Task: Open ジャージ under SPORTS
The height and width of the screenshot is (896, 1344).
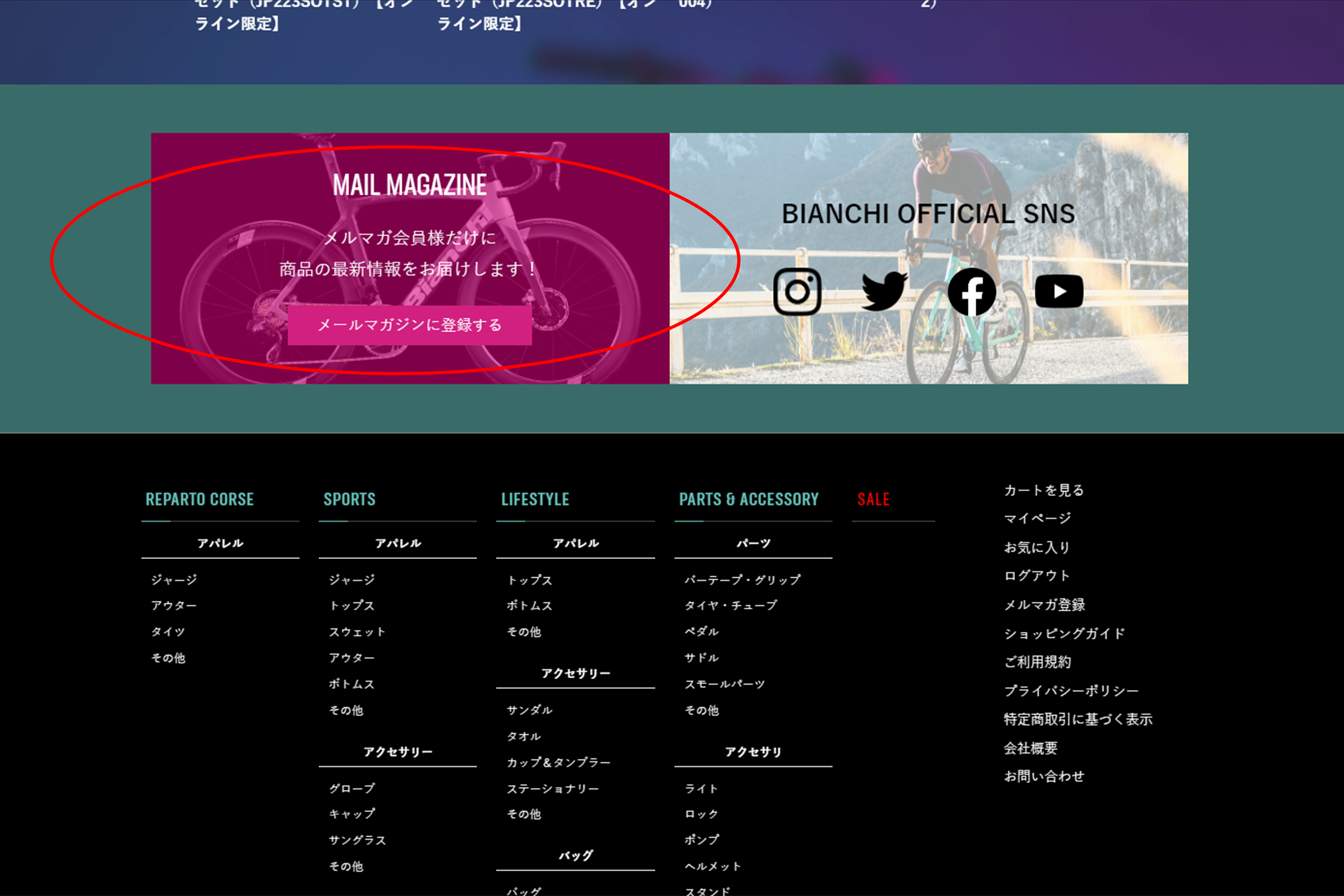Action: (x=352, y=580)
